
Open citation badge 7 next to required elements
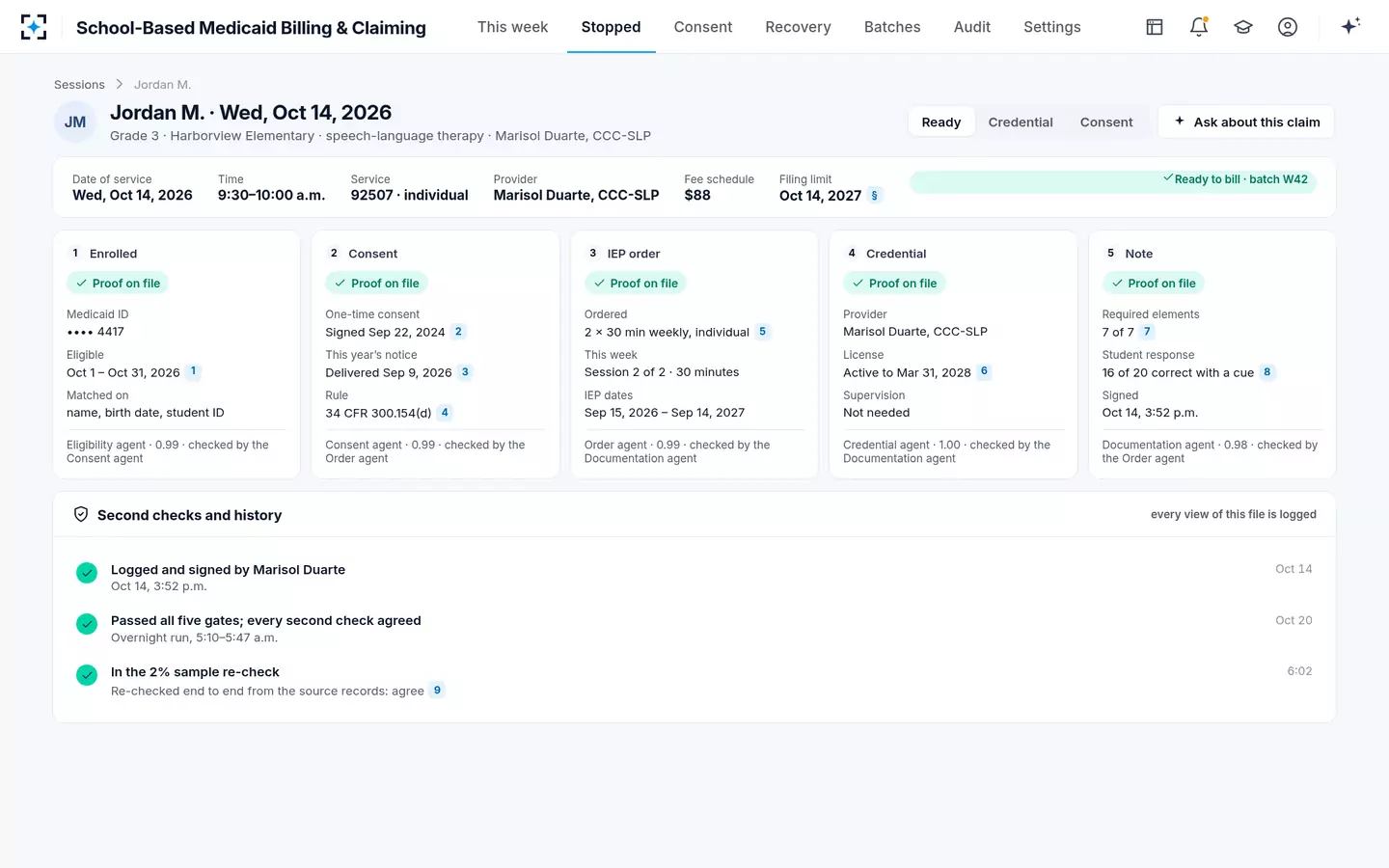[1147, 332]
